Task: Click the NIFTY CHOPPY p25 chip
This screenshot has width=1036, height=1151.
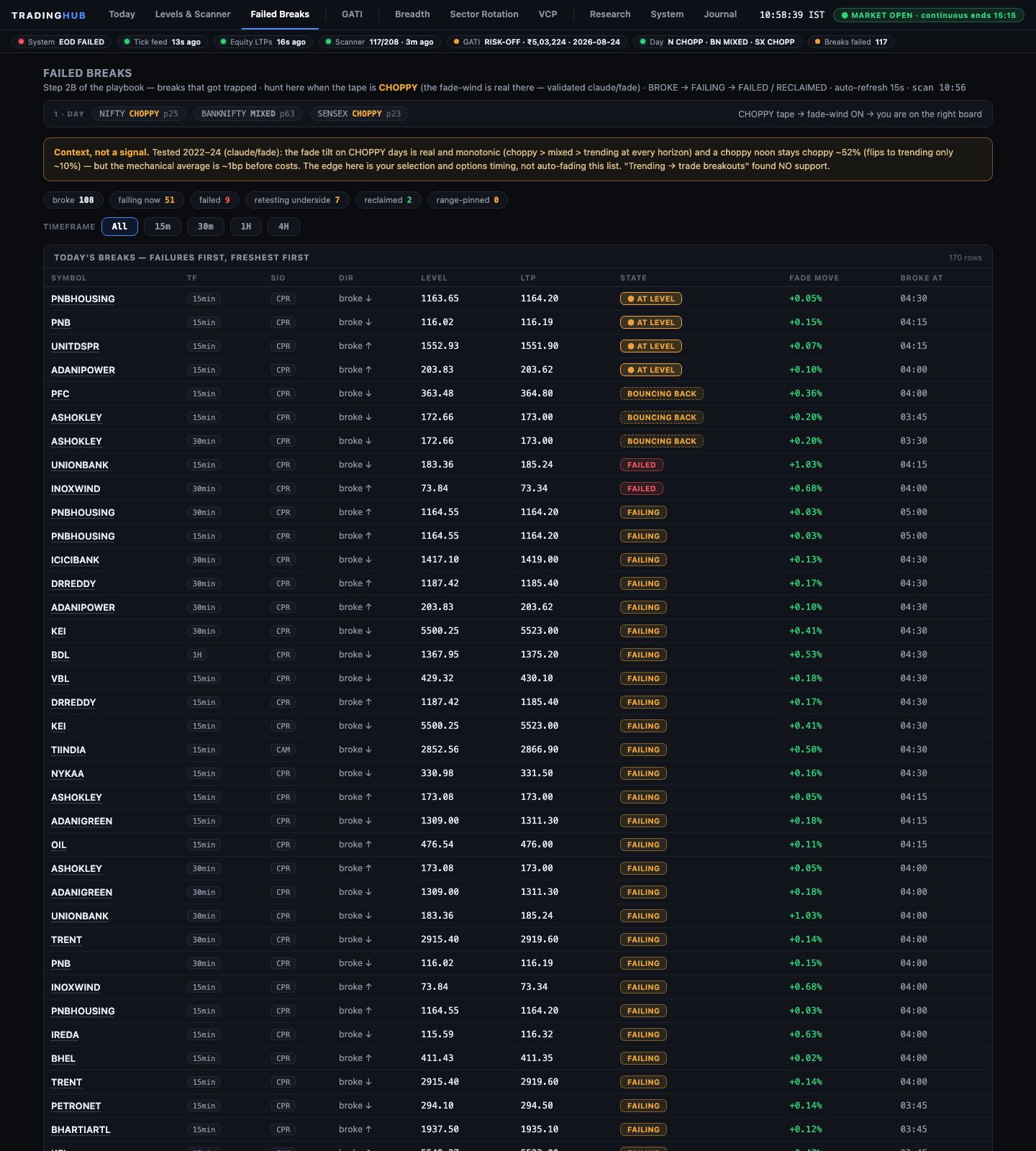Action: (x=139, y=114)
